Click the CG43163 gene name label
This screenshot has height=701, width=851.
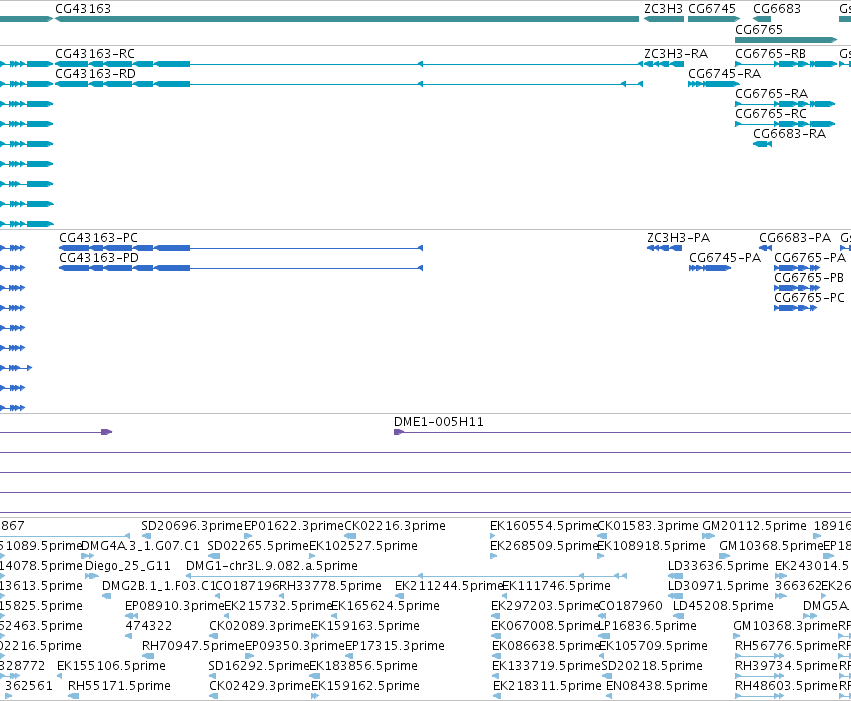pyautogui.click(x=83, y=9)
